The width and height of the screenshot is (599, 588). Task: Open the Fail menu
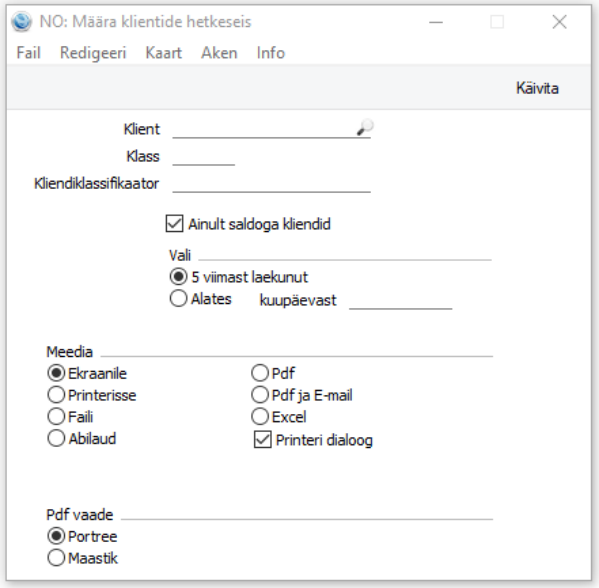[28, 53]
